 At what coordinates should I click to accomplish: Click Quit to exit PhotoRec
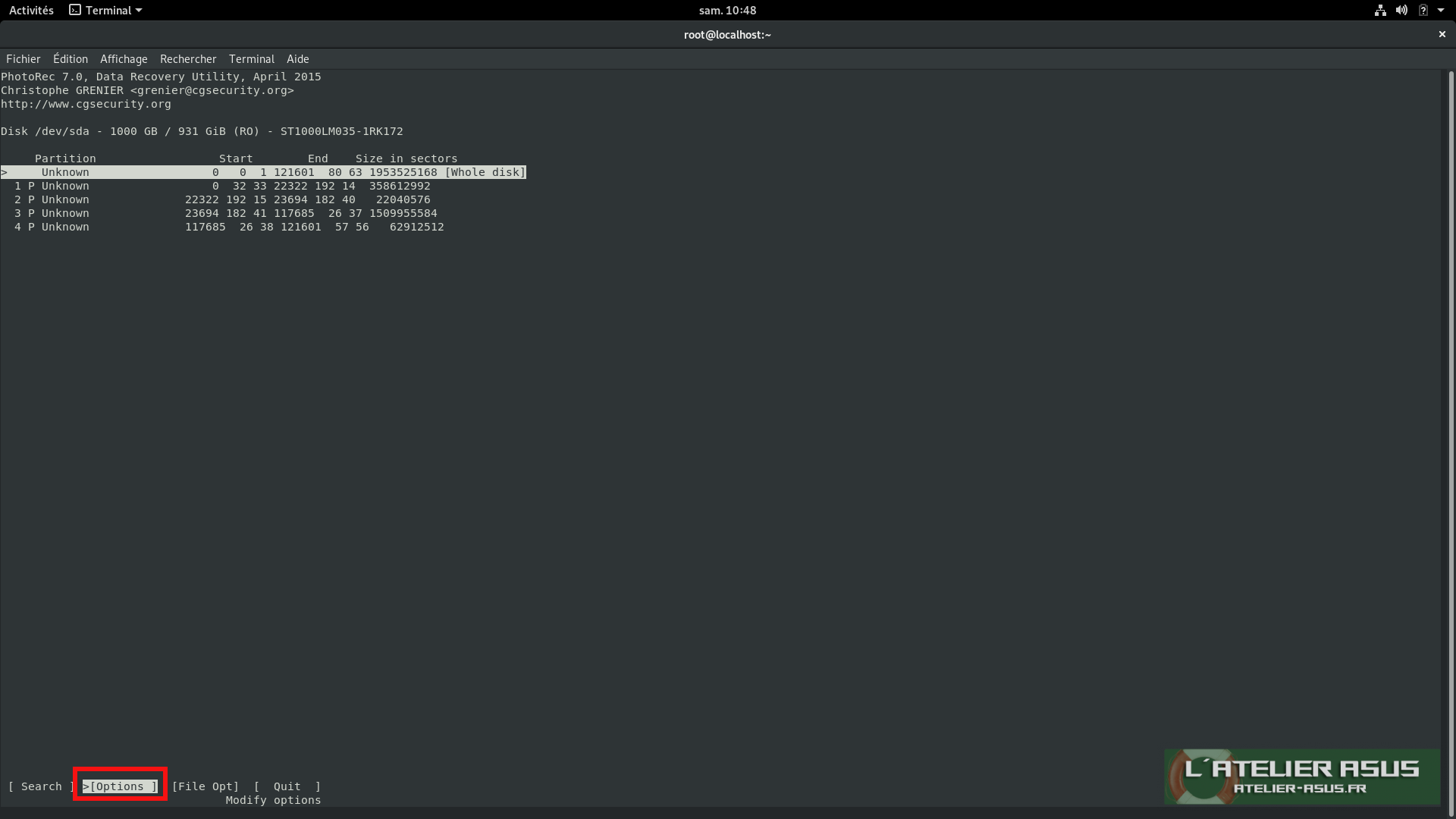(x=287, y=786)
